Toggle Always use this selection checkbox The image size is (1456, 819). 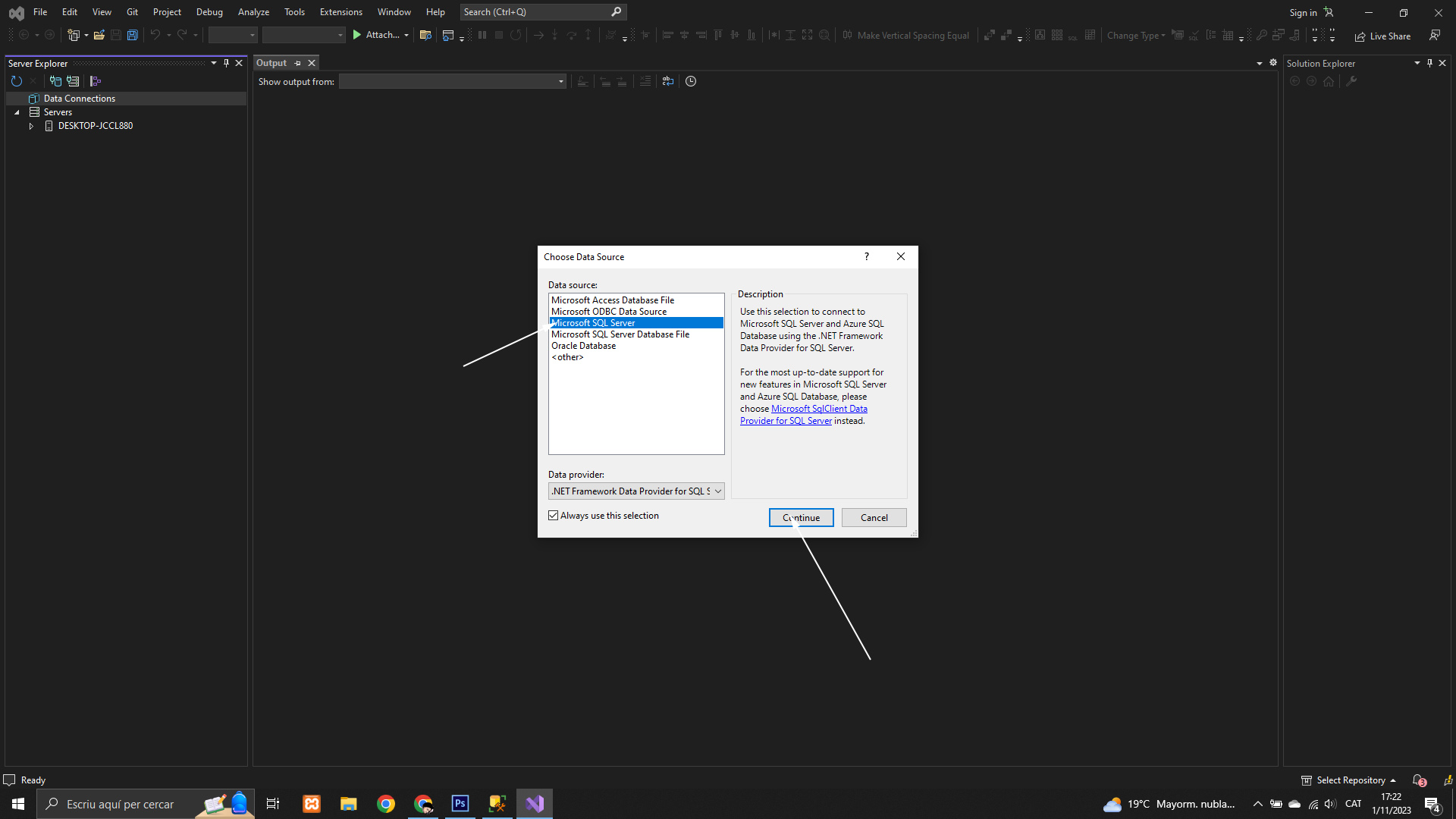point(554,516)
